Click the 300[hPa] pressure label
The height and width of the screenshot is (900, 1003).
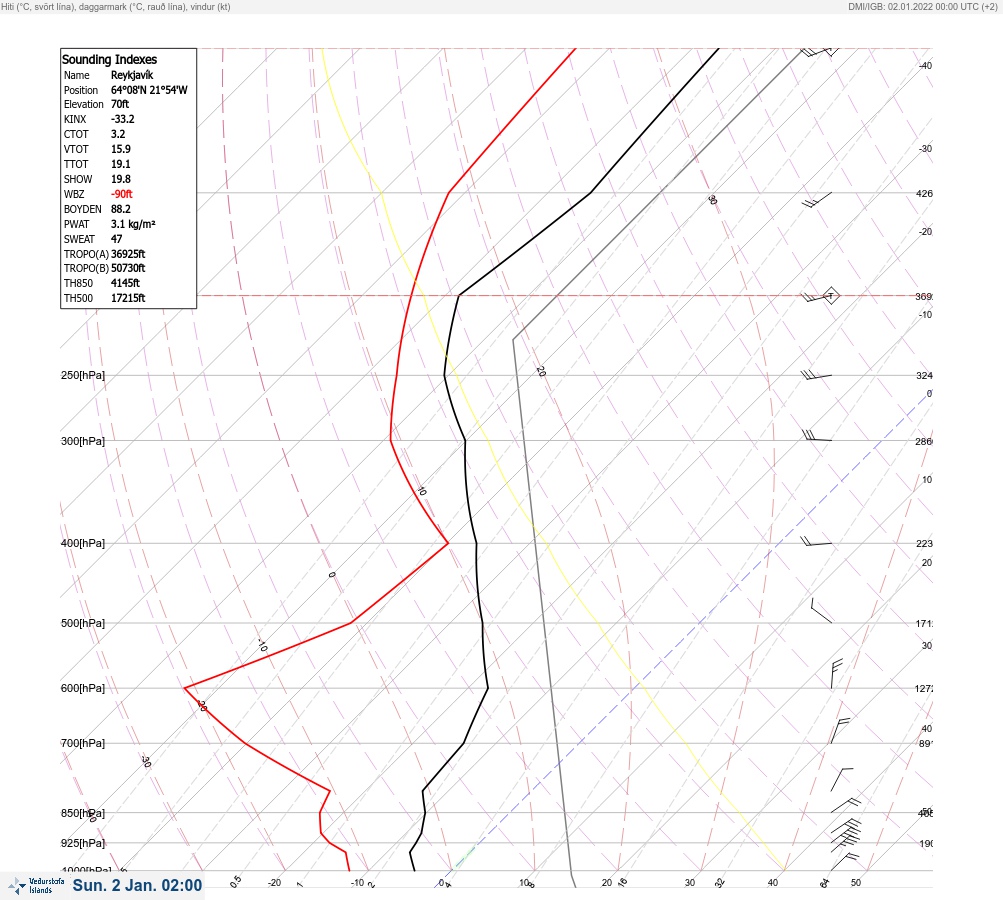(83, 441)
